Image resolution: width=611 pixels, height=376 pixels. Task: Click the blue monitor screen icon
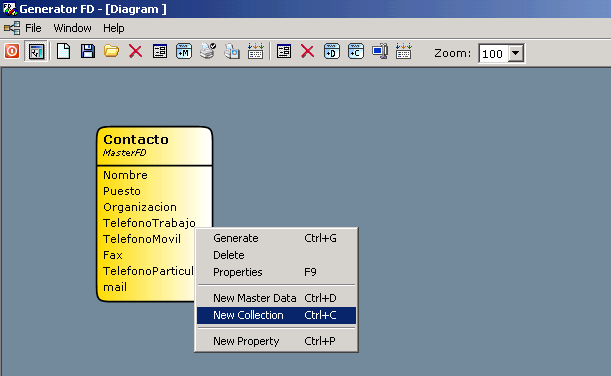click(380, 51)
